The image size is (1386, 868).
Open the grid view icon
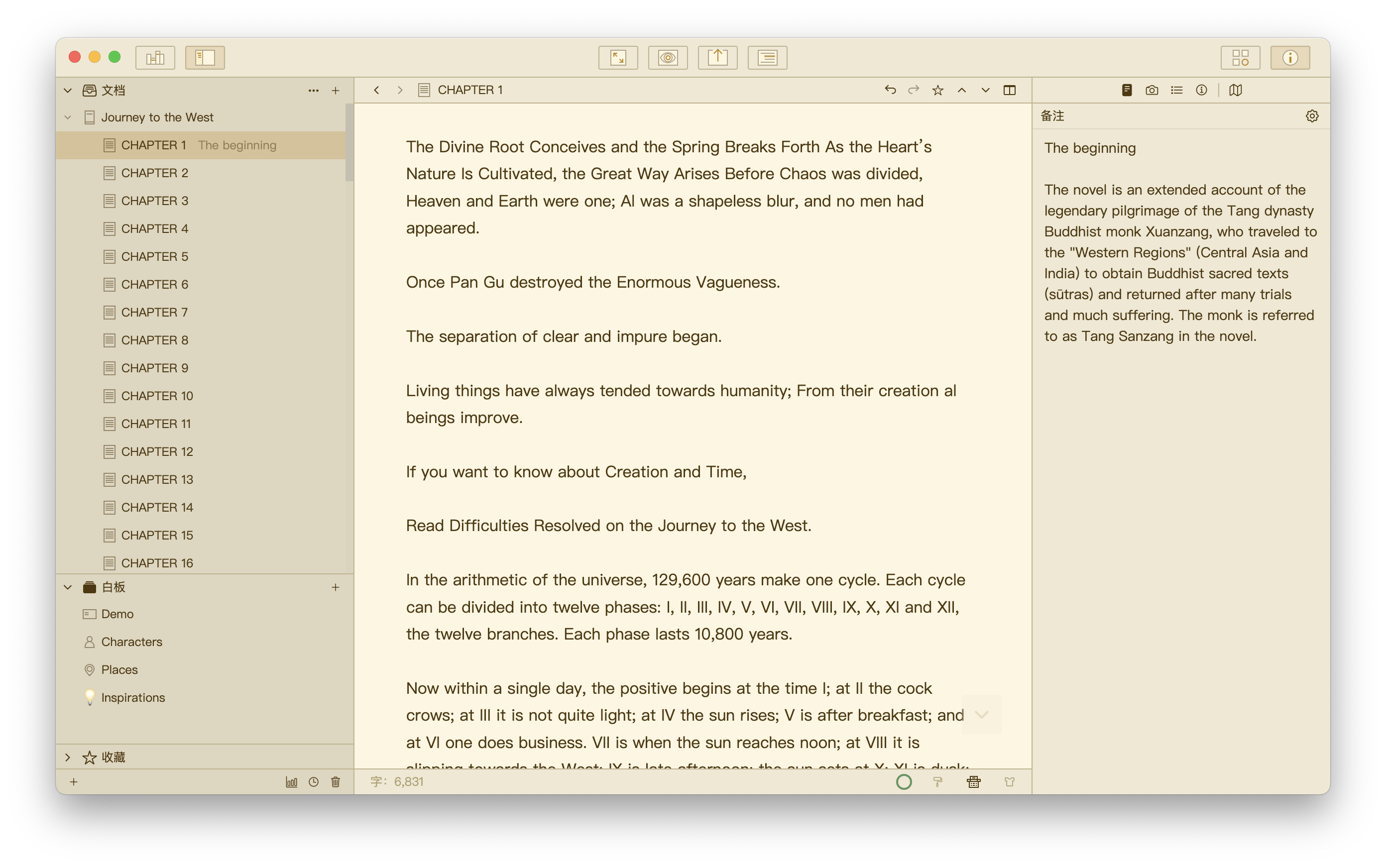tap(1240, 57)
